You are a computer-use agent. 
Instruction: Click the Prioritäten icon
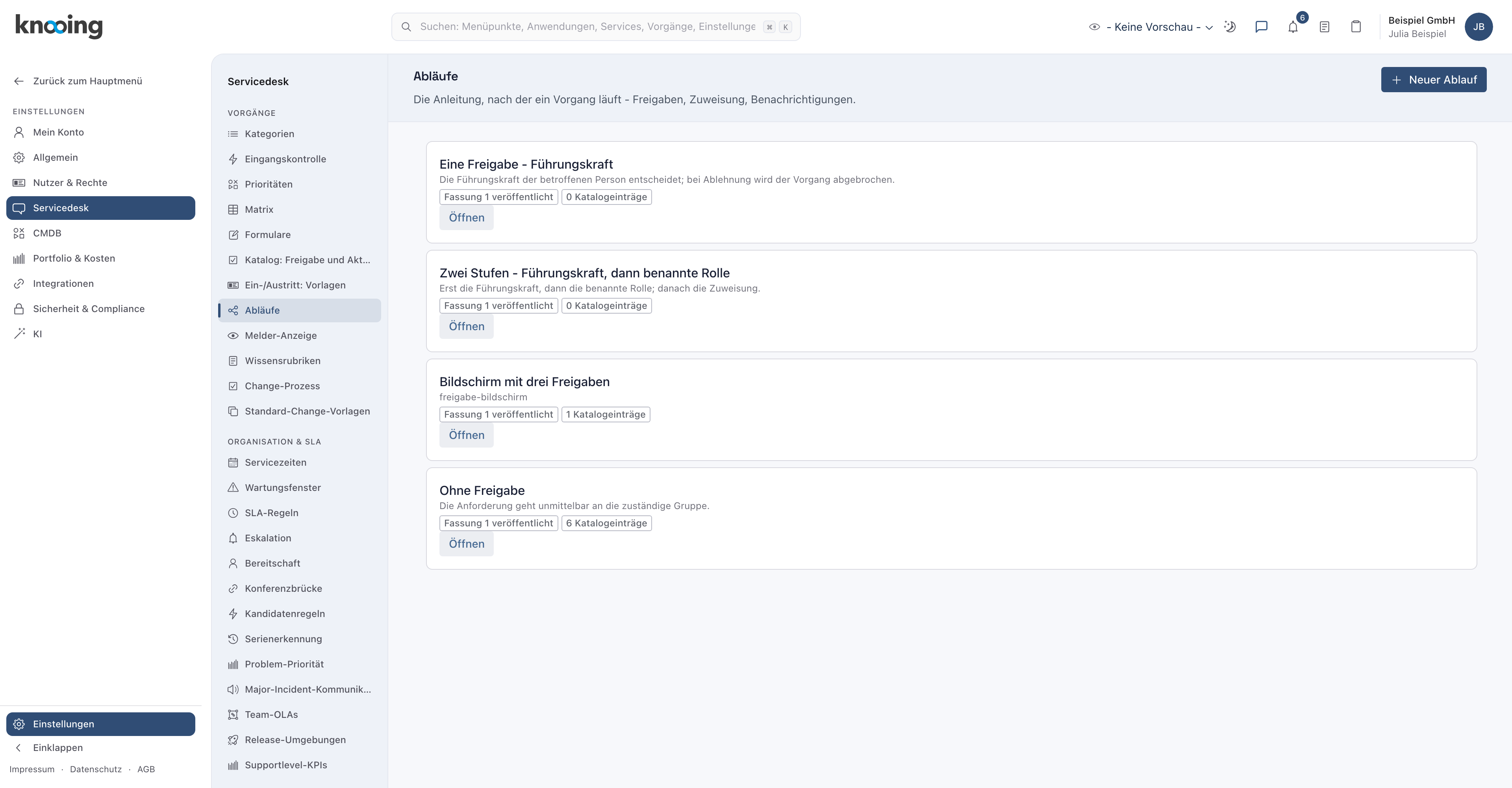pos(233,184)
